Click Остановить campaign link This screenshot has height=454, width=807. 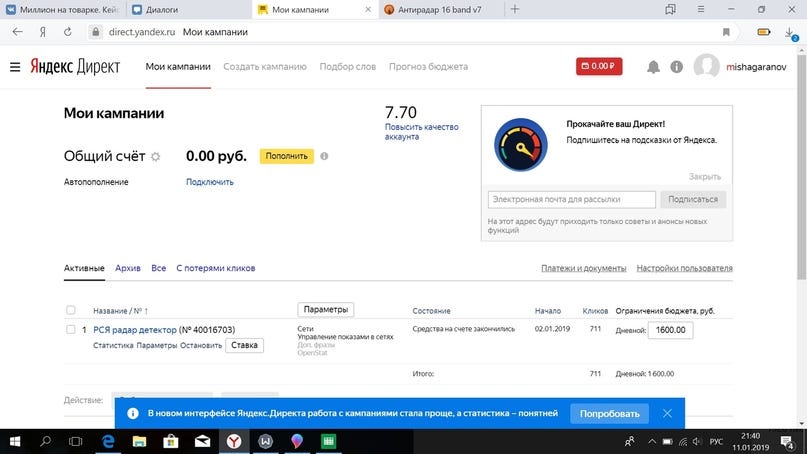coord(201,345)
